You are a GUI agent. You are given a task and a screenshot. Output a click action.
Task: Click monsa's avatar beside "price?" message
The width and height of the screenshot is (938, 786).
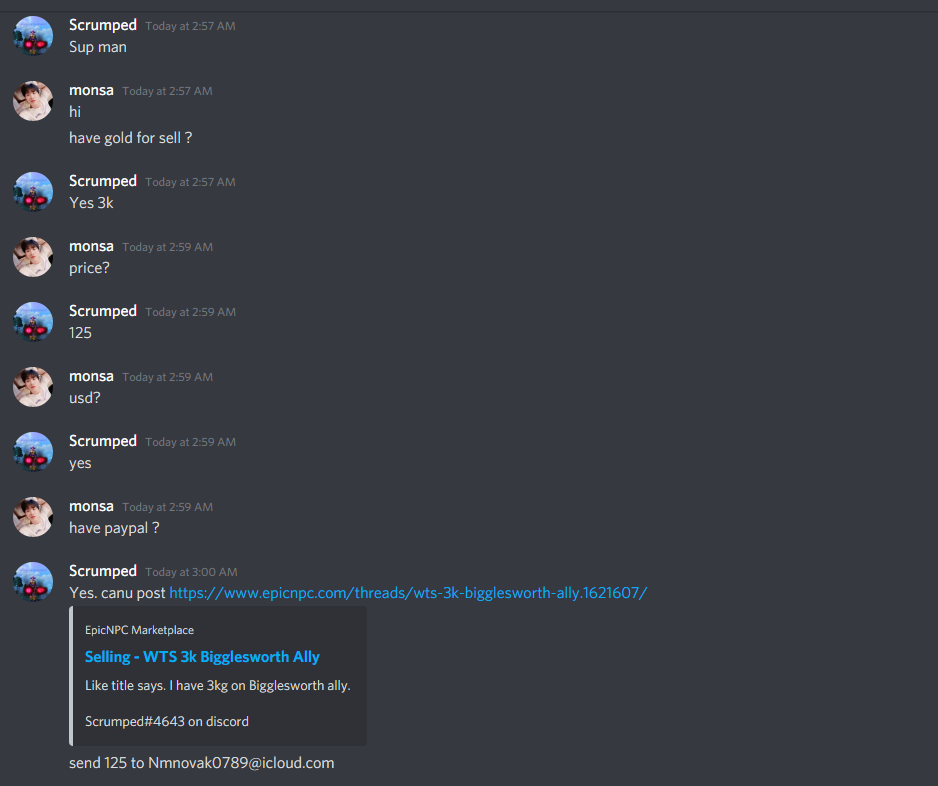[x=33, y=257]
